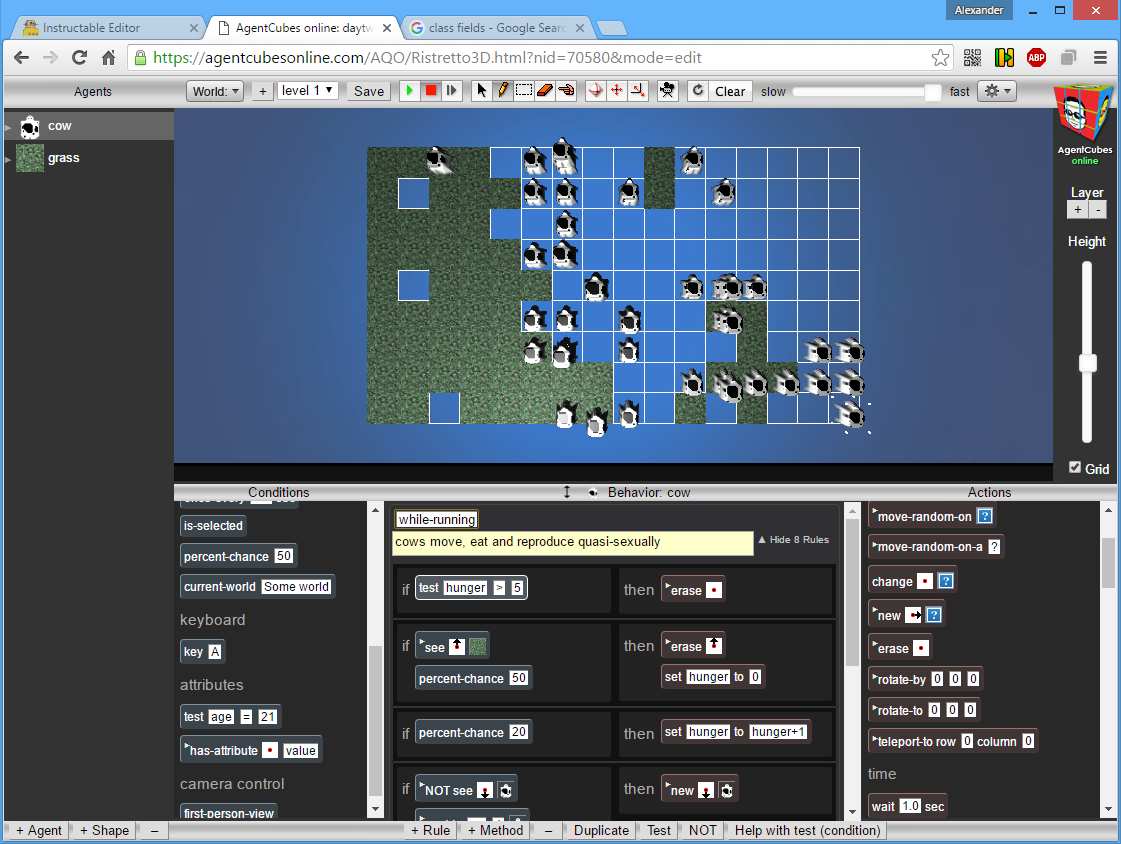
Task: Open Help with test (condition)
Action: (807, 830)
